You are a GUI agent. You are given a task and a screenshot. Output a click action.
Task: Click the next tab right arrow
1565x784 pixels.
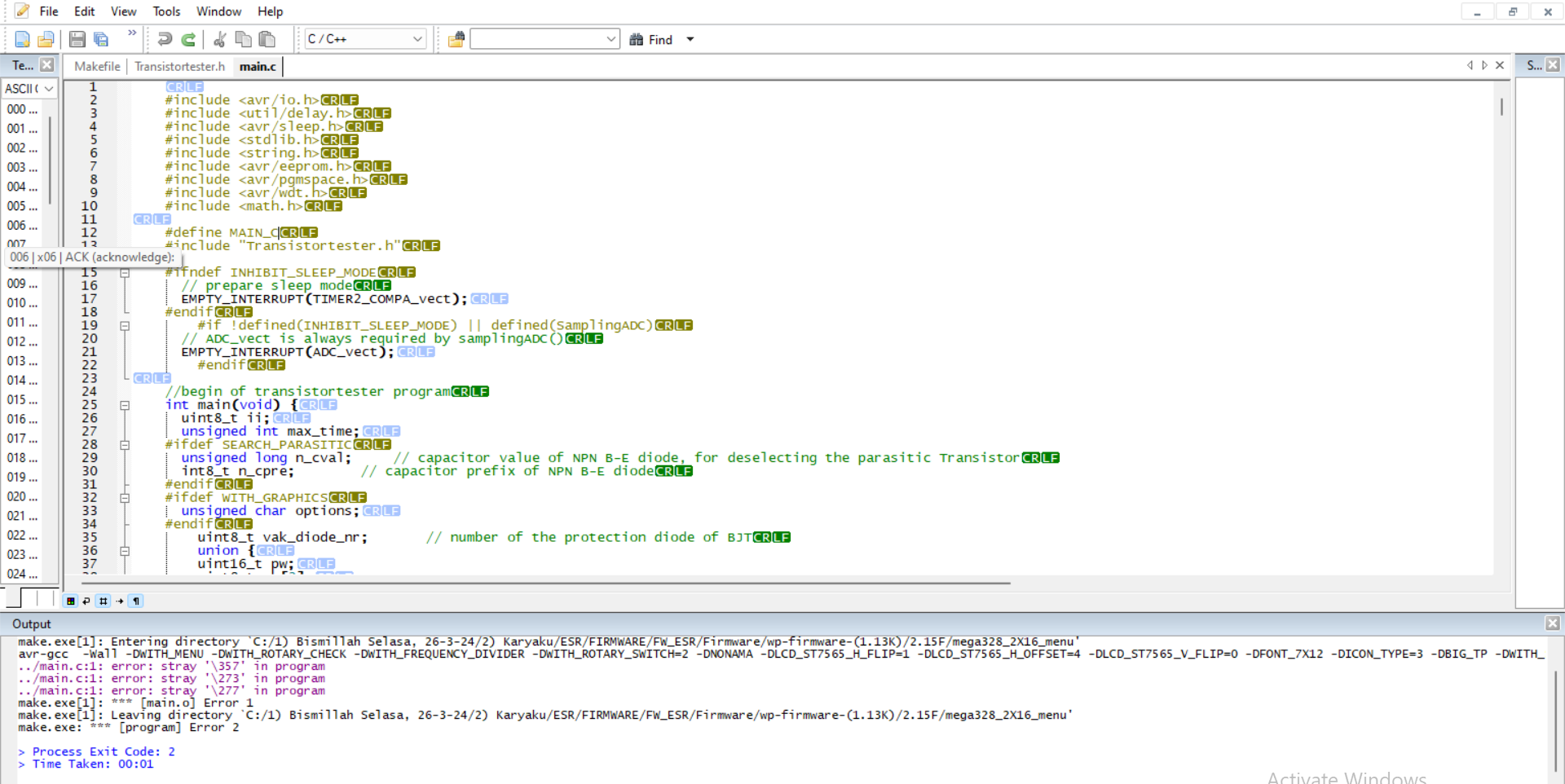pos(1484,65)
